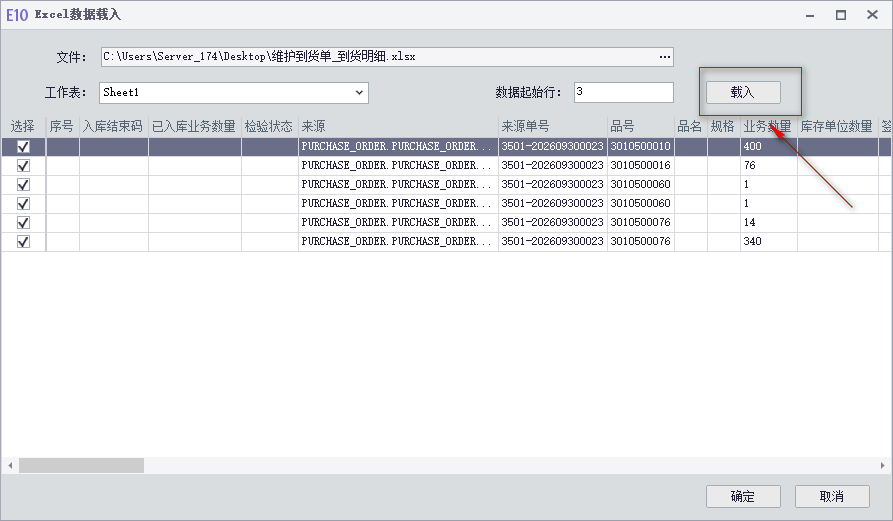Click the scrollbar left arrow
Image resolution: width=893 pixels, height=521 pixels.
tap(10, 466)
